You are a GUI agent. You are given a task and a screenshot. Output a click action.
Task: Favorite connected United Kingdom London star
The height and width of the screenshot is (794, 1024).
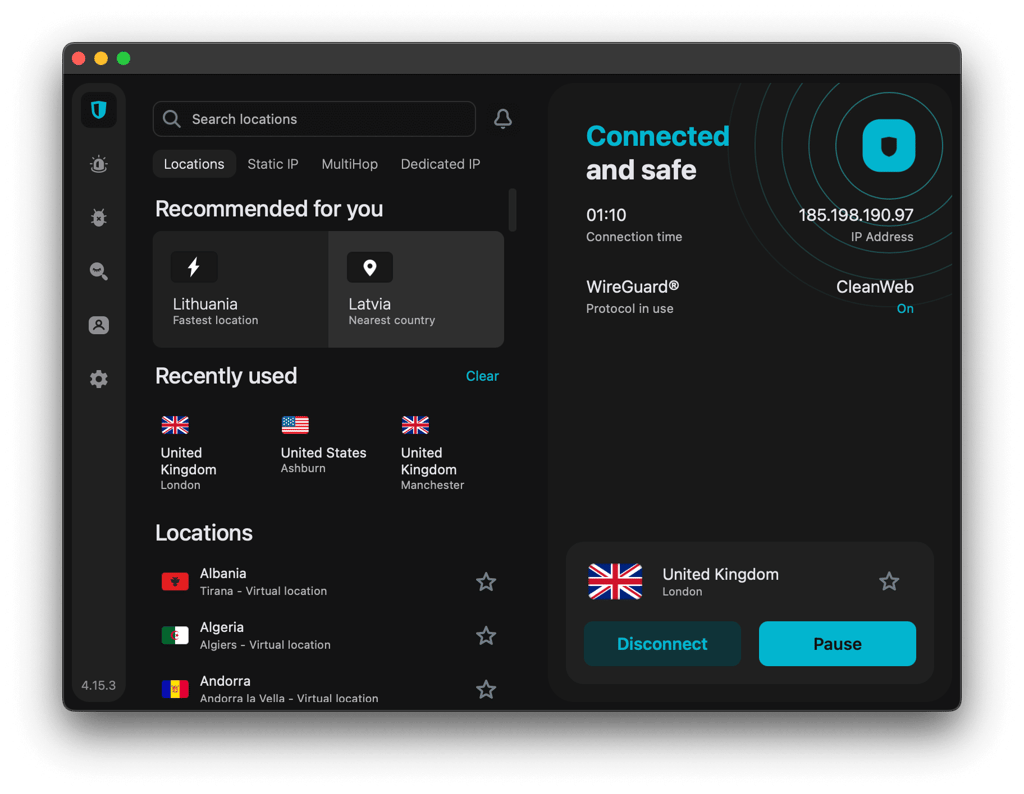point(889,581)
